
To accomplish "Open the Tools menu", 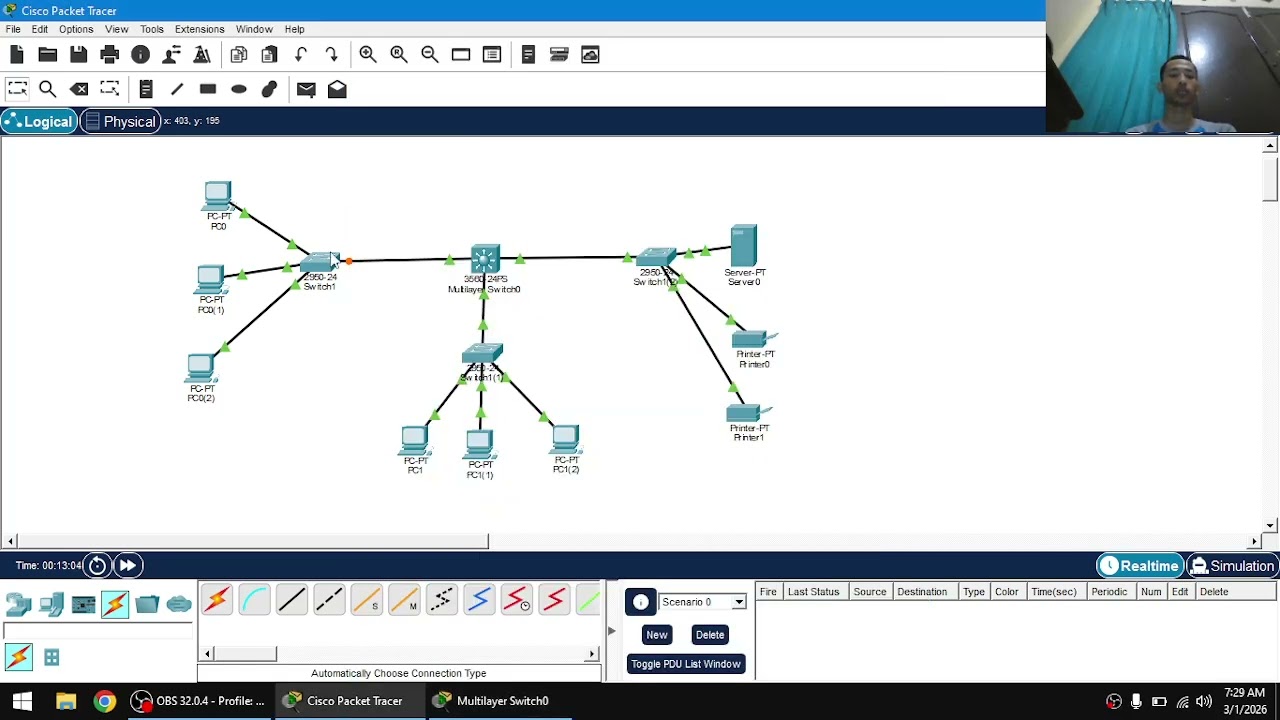I will [152, 29].
